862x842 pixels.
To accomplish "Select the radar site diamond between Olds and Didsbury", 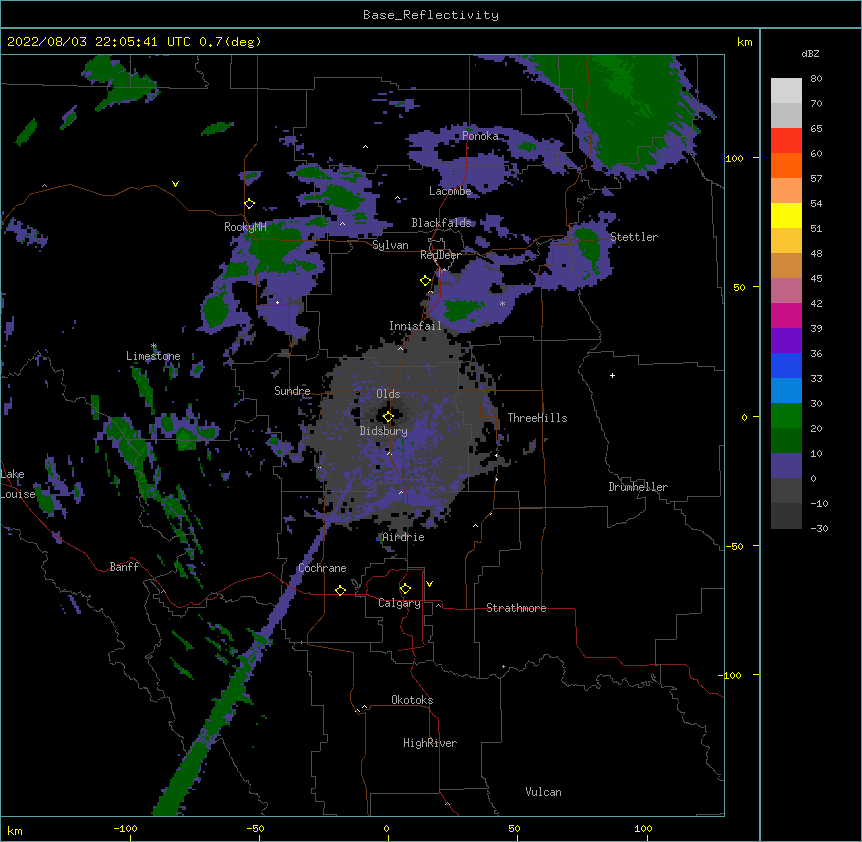I will coord(388,417).
